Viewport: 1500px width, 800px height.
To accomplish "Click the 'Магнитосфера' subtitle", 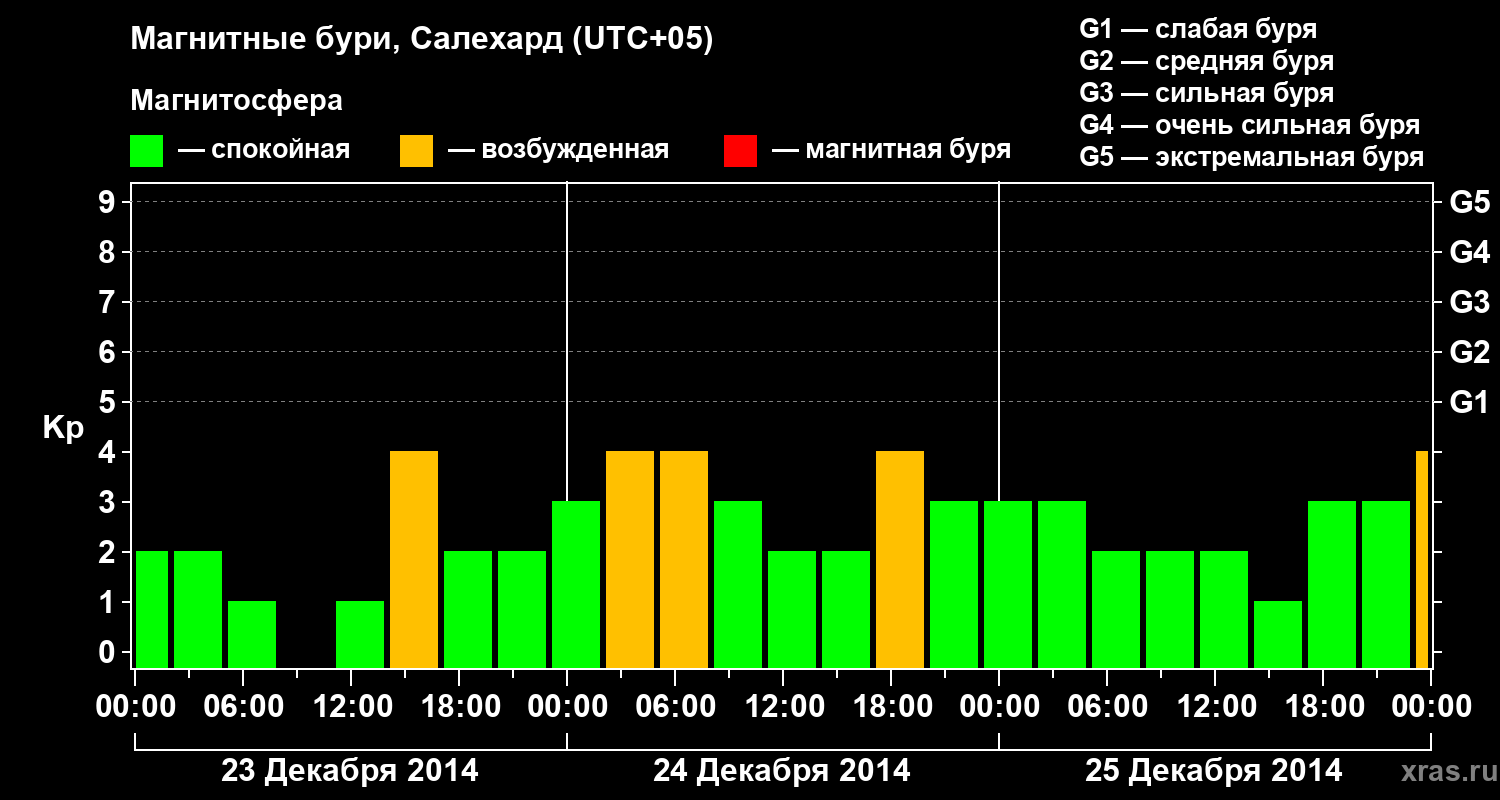I will 236,101.
